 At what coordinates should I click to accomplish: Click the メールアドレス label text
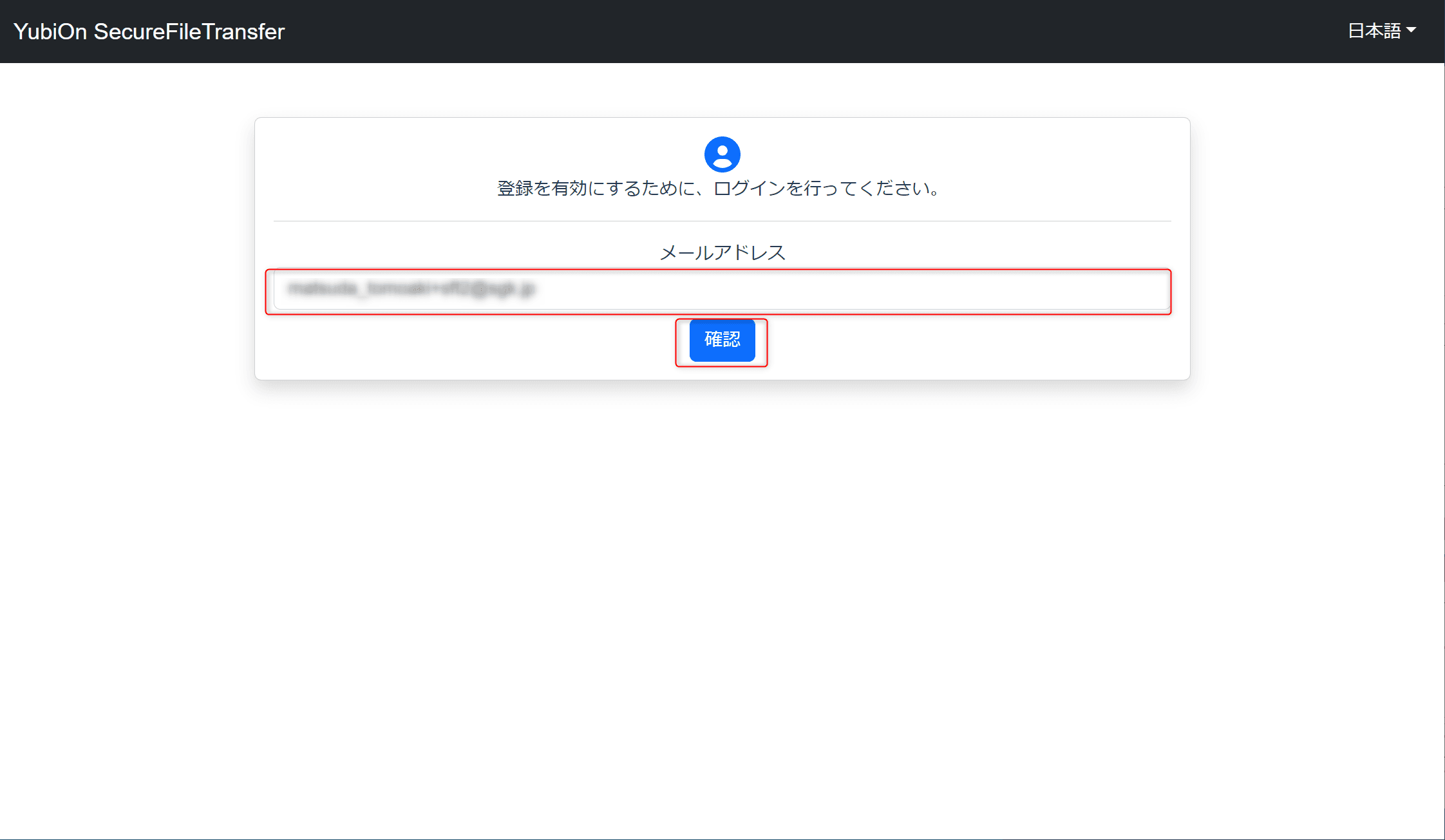(722, 252)
